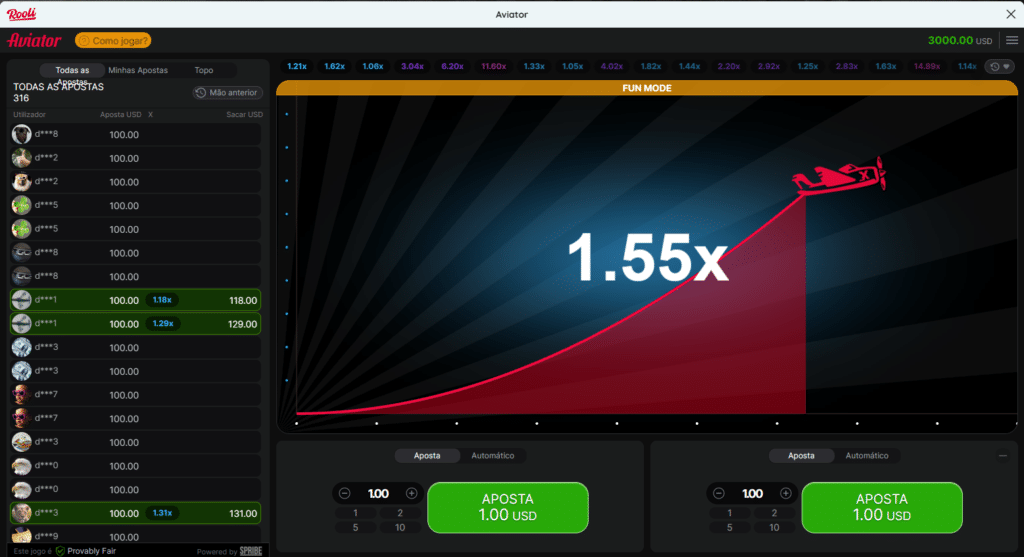Click the 4.02x past round multiplier
Viewport: 1024px width, 557px height.
[611, 67]
